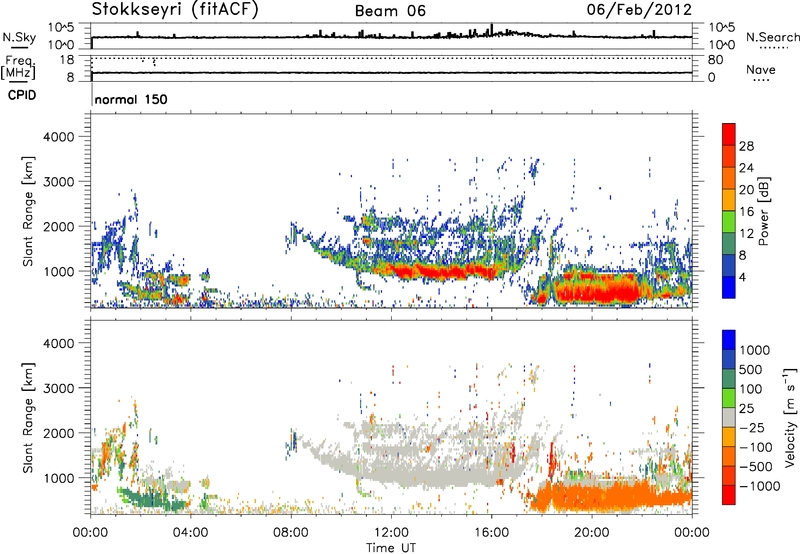This screenshot has height=554, width=800.
Task: Click the '28' value on Power colorbar
Action: coord(746,146)
